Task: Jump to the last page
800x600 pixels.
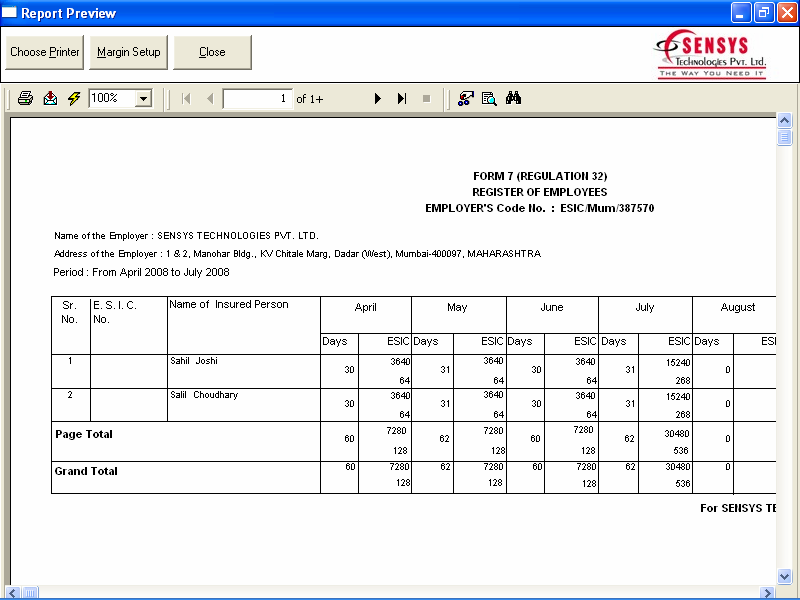Action: coord(402,98)
